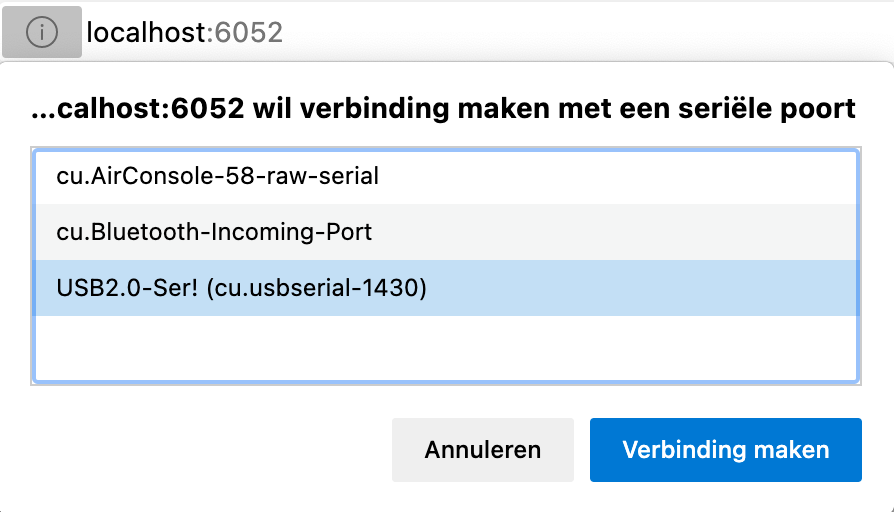Image resolution: width=894 pixels, height=512 pixels.
Task: Select the first port in the list
Action: [x=446, y=176]
